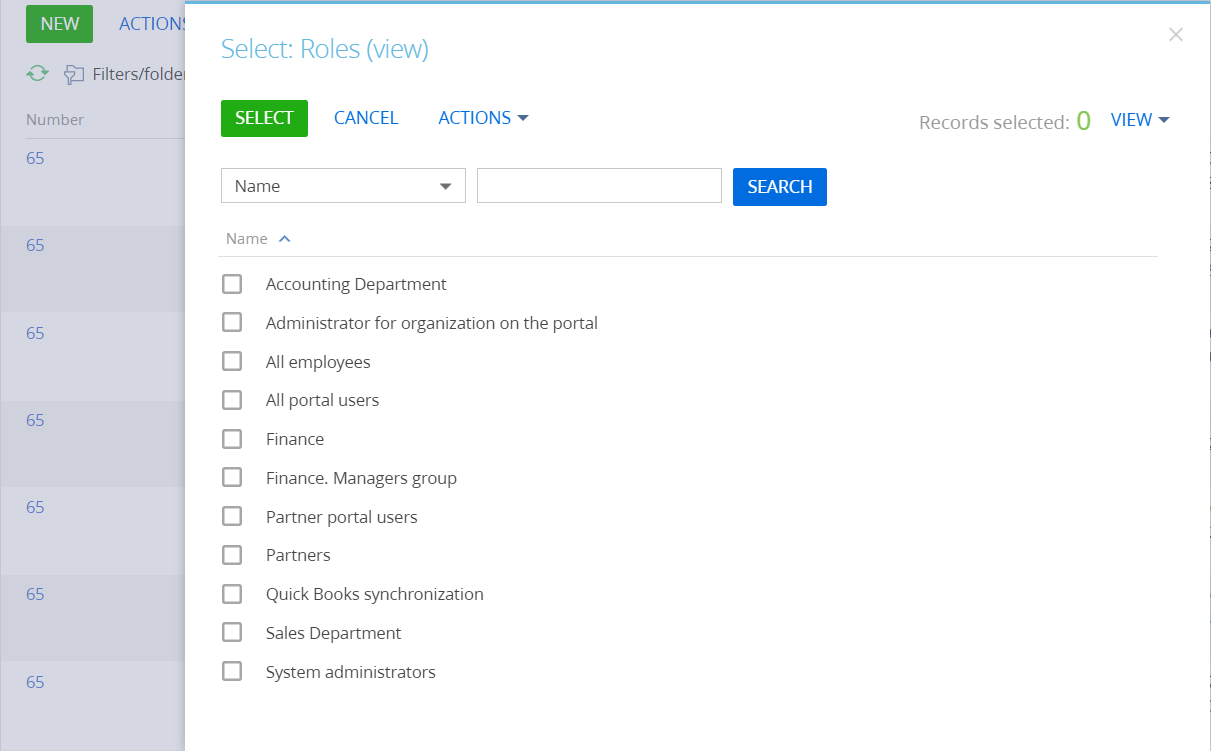Viewport: 1211px width, 751px height.
Task: Tick the Accounting Department checkbox
Action: pyautogui.click(x=232, y=284)
